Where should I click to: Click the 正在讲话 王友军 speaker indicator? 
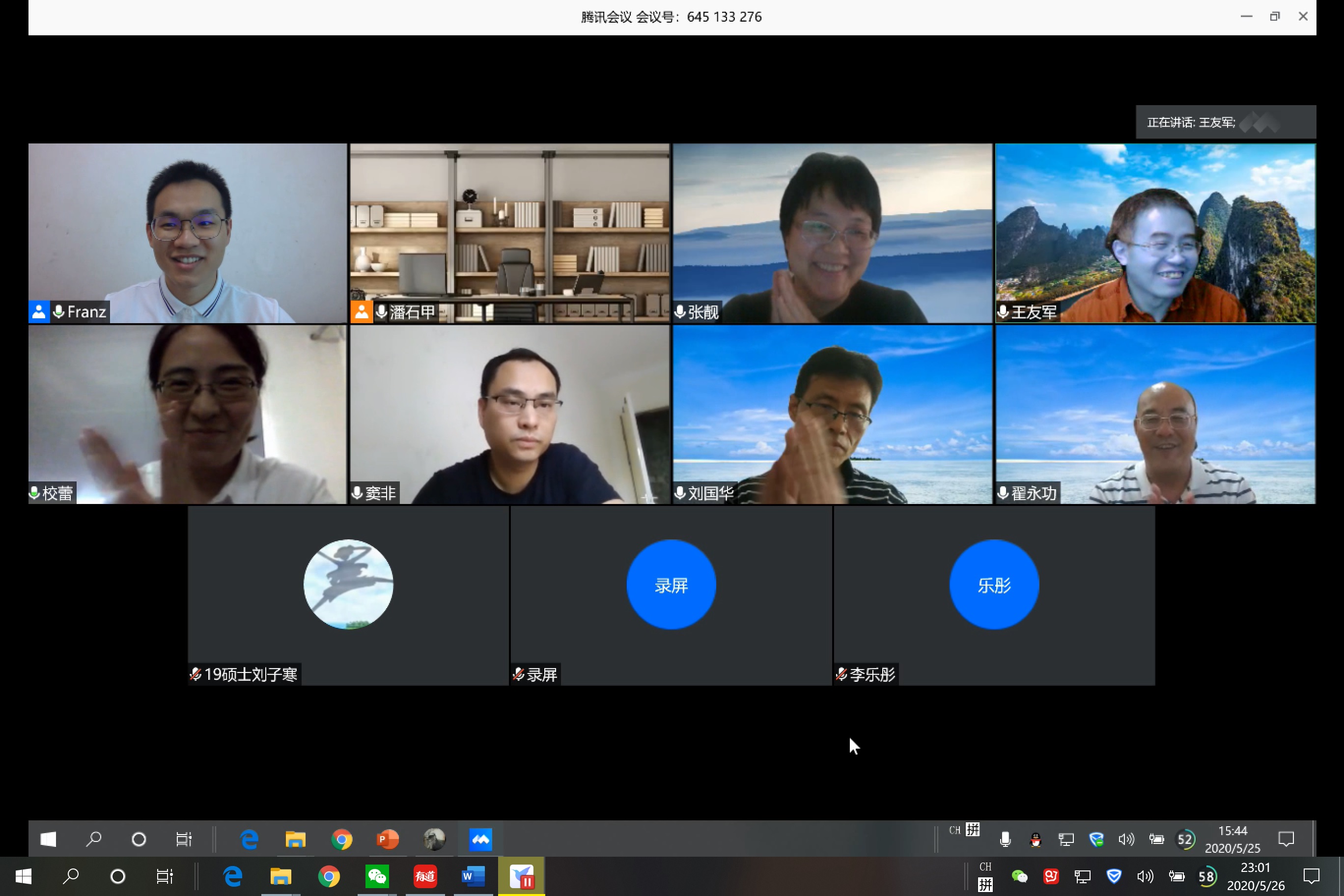(1225, 122)
